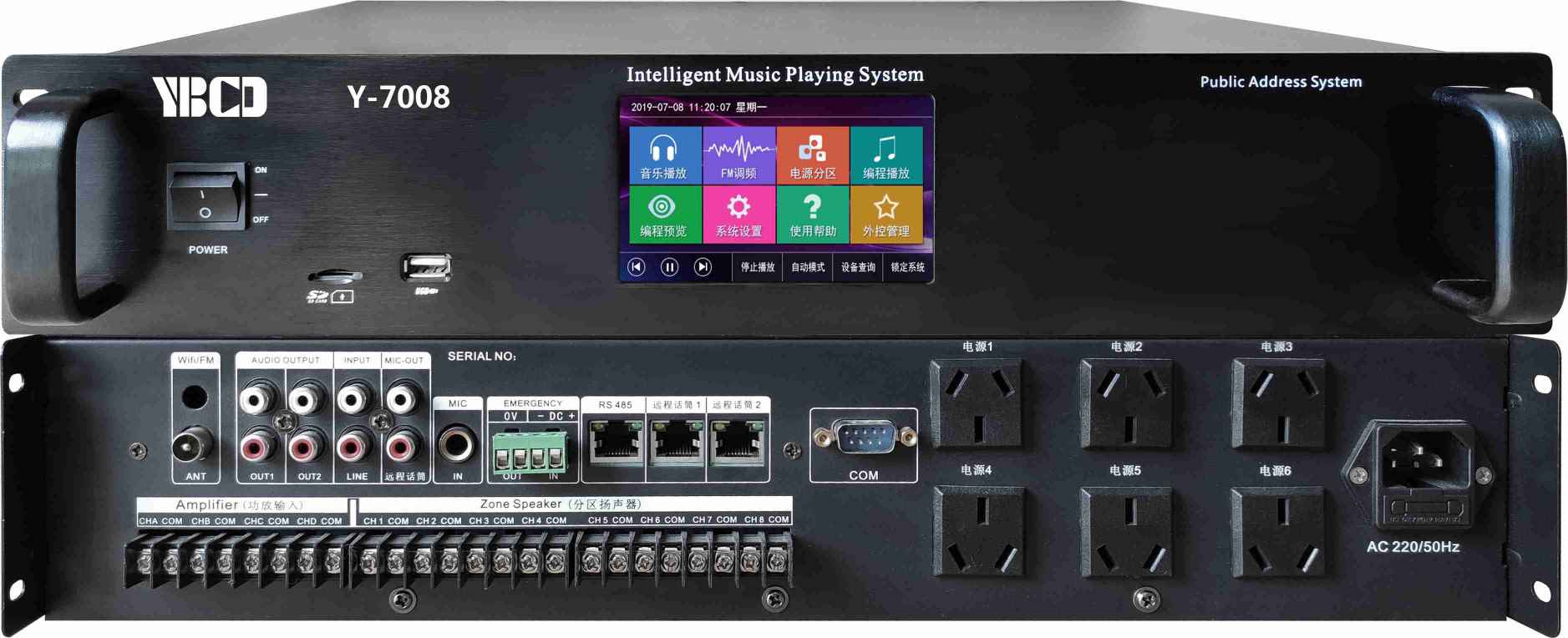Click the 电源5 power outlet
The height and width of the screenshot is (638, 1568).
coord(1127,531)
